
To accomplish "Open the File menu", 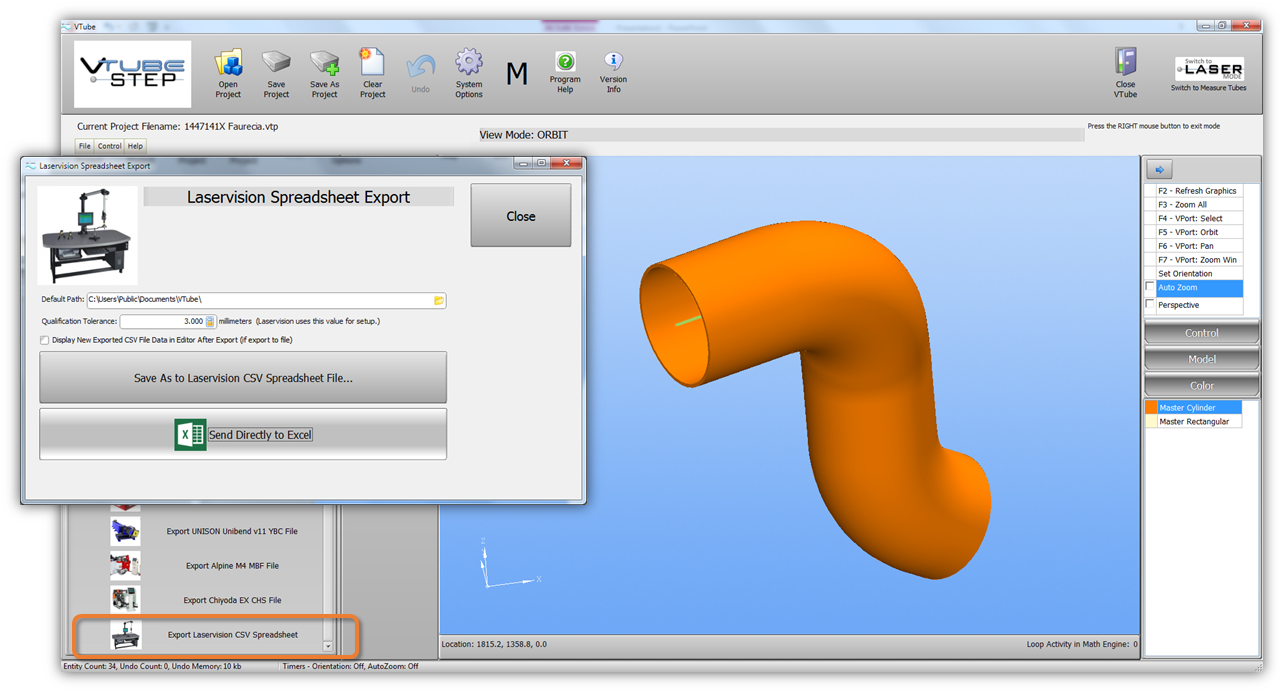I will [x=85, y=146].
